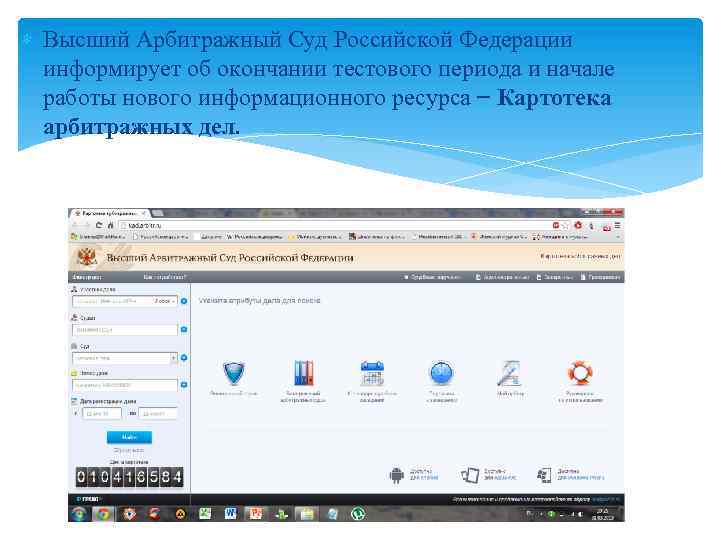720x540 pixels.
Task: Click the blue Find button
Action: (x=129, y=437)
